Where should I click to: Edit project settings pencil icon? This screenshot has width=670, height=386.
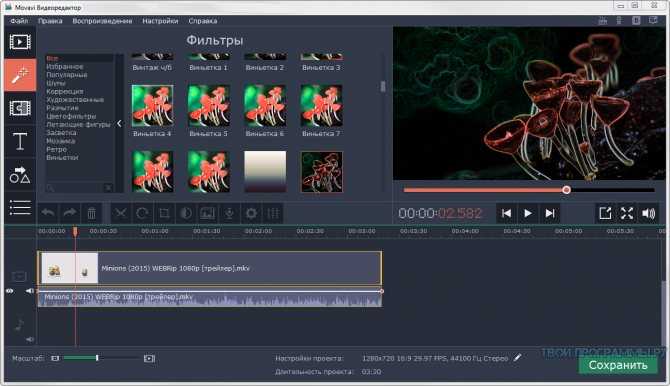click(x=517, y=357)
